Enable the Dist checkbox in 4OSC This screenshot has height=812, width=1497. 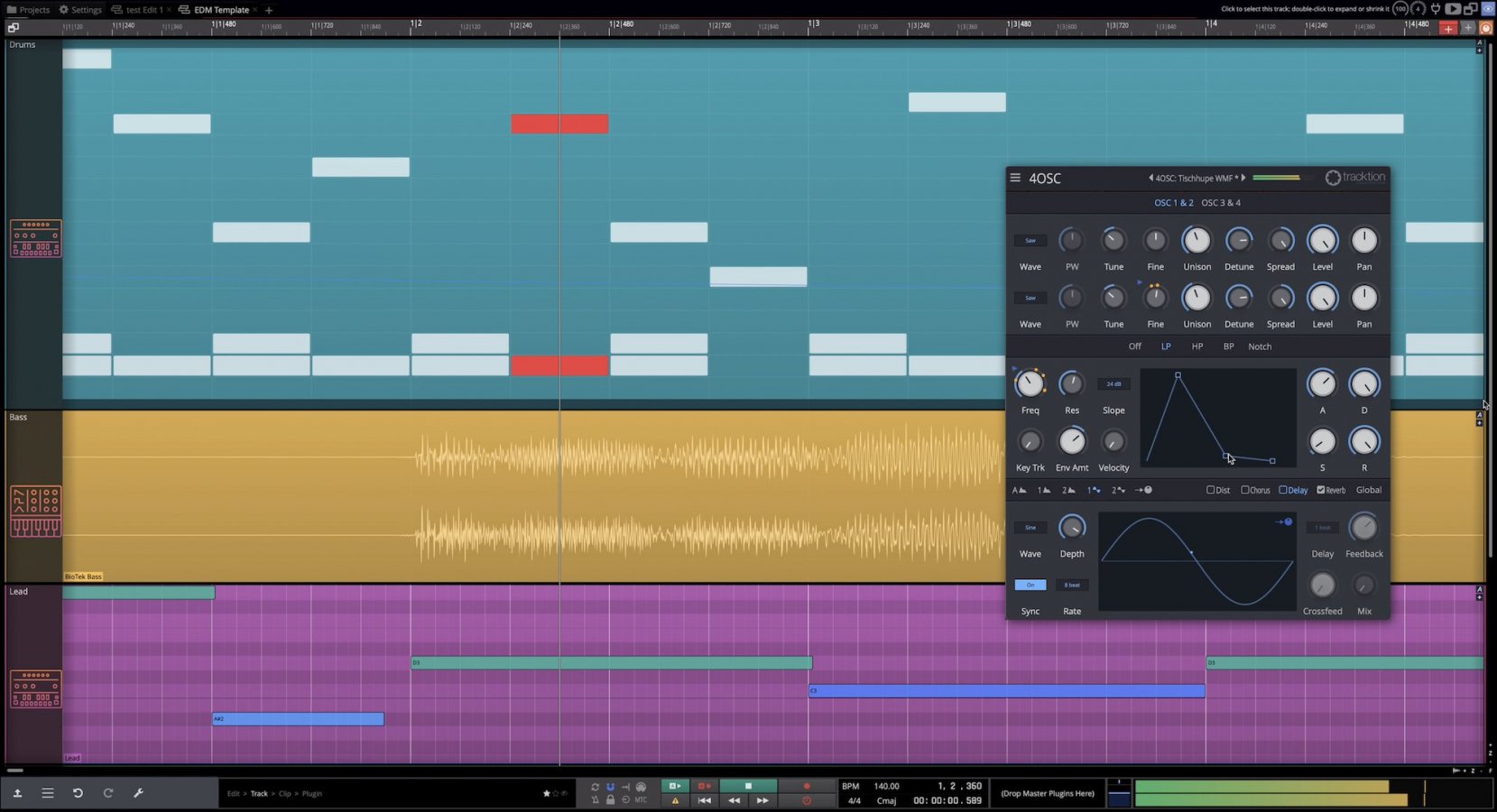tap(1209, 490)
